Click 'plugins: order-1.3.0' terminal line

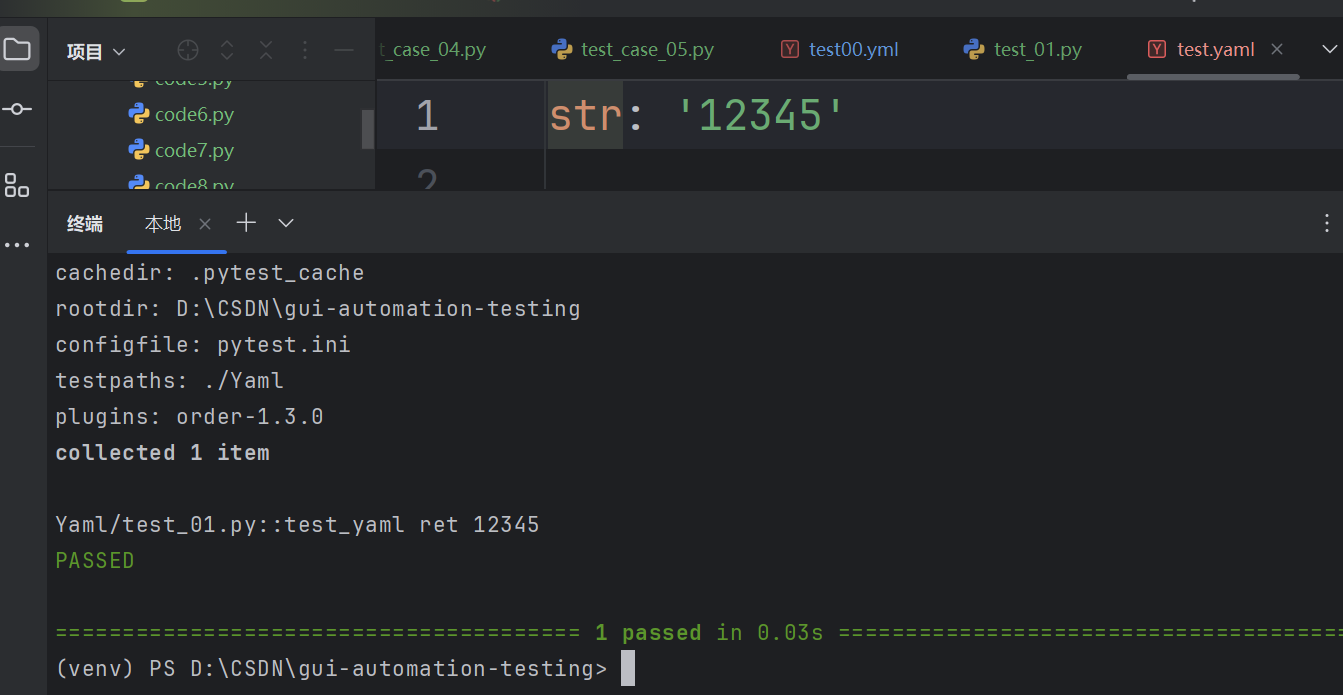(x=190, y=417)
